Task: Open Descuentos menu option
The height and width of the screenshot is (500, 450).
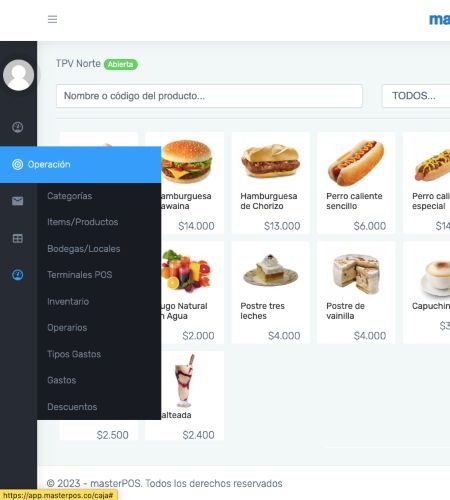Action: (x=72, y=407)
